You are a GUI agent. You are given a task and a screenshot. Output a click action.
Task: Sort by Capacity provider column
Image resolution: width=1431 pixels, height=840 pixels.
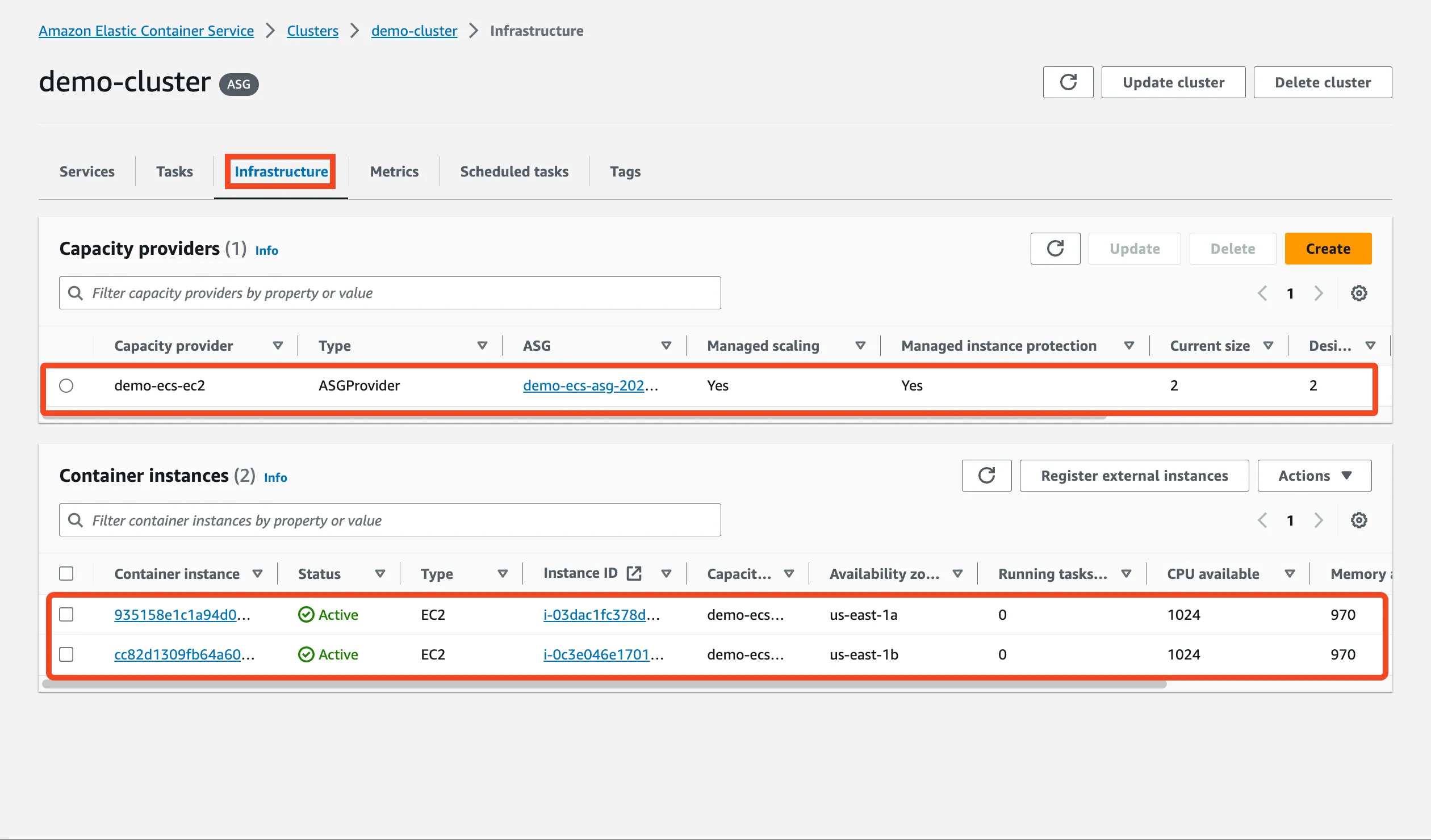[278, 346]
